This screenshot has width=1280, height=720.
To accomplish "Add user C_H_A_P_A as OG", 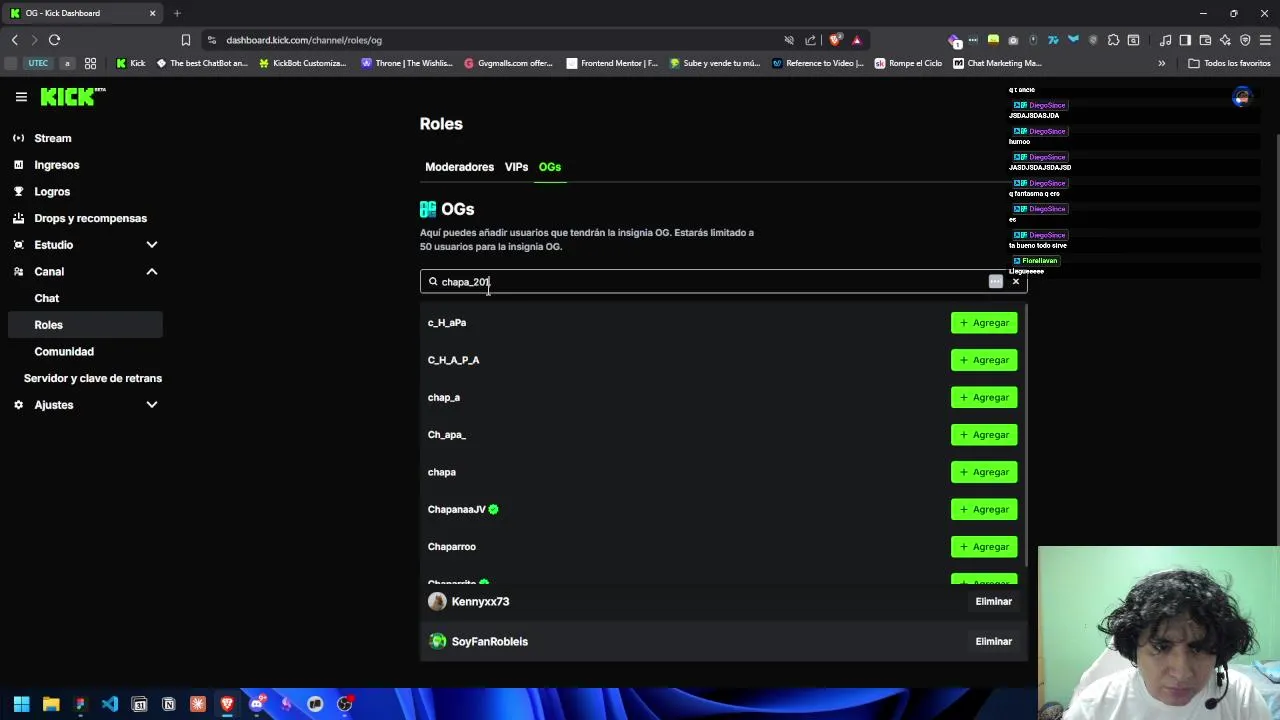I will click(x=984, y=360).
